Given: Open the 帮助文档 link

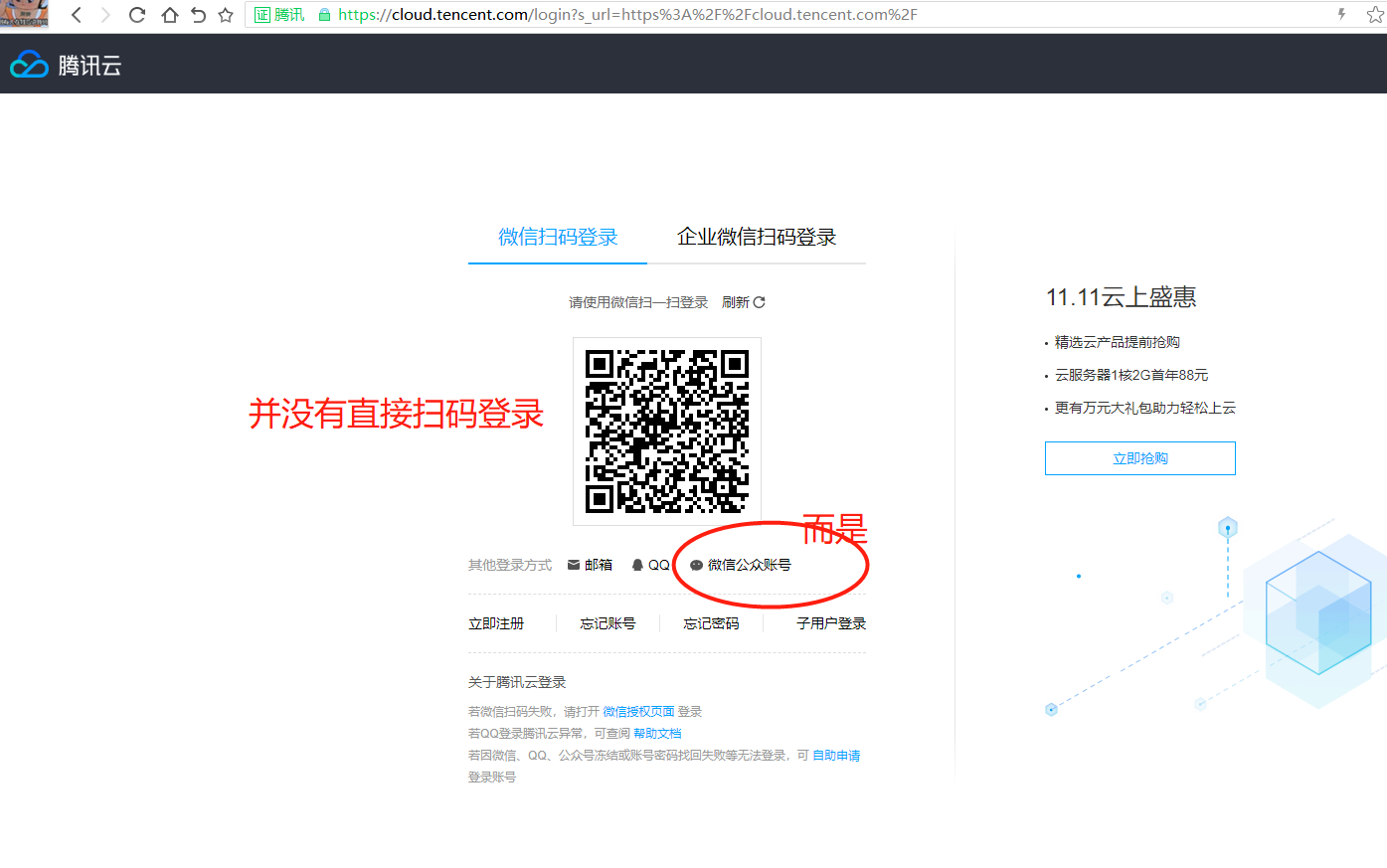Looking at the screenshot, I should 657,734.
